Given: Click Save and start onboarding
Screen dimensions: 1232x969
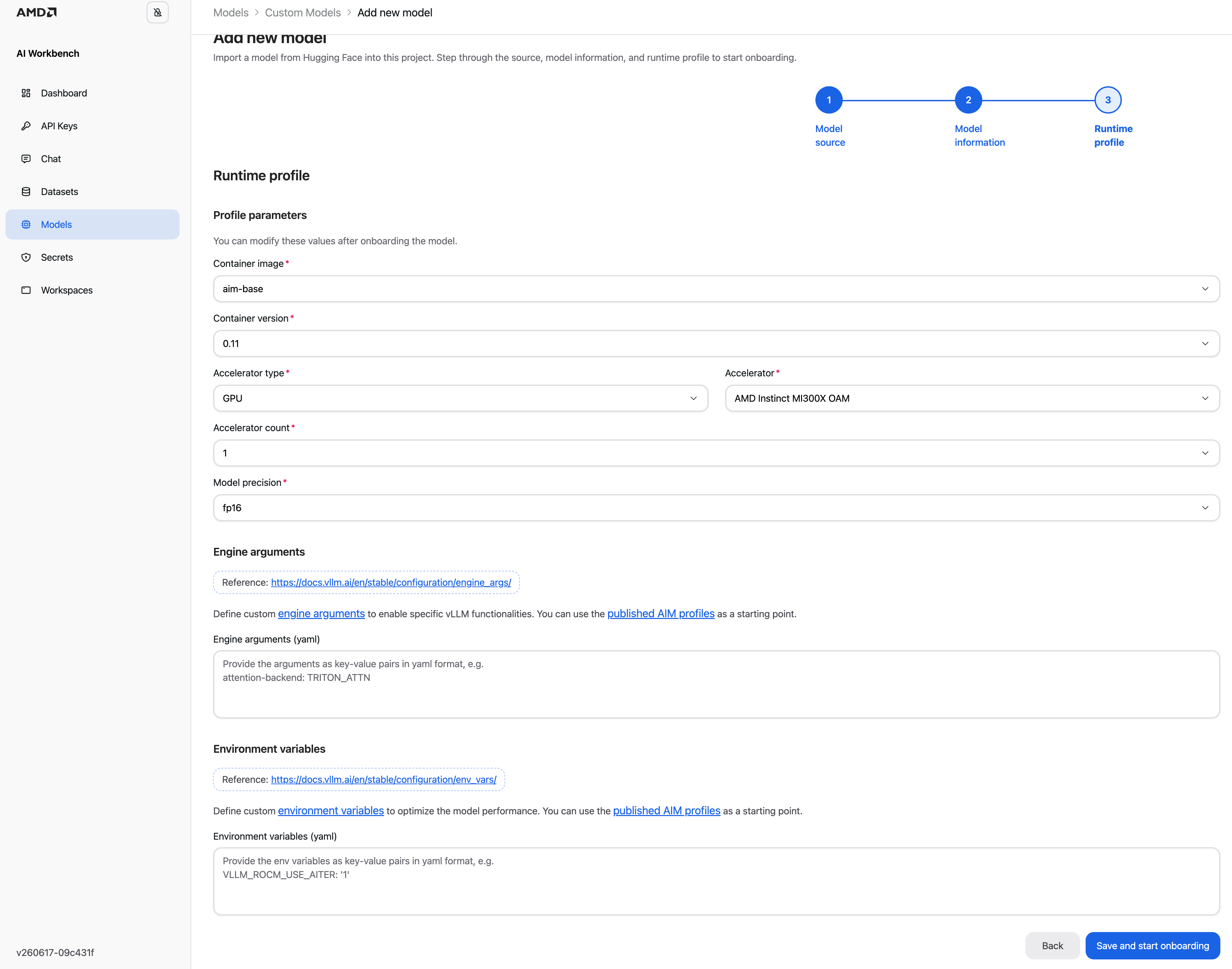Looking at the screenshot, I should pos(1153,946).
